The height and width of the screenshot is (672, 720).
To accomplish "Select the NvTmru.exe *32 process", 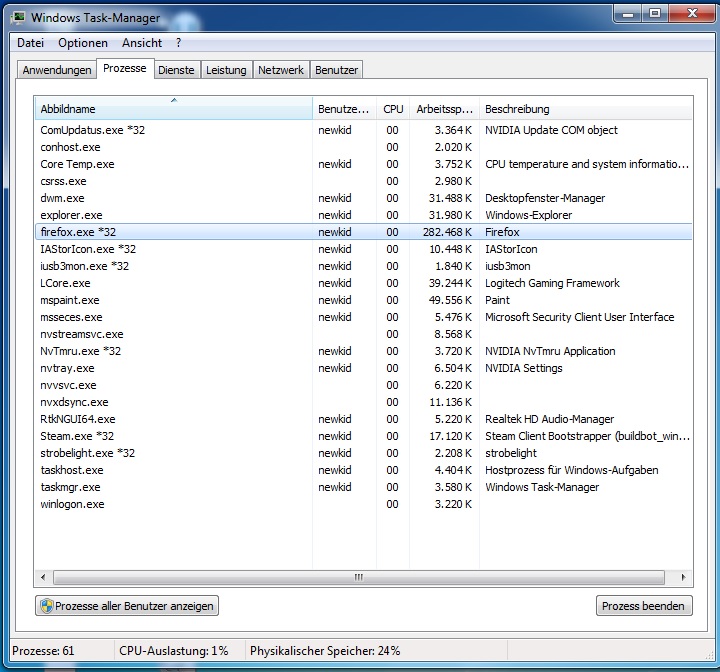I will pyautogui.click(x=364, y=351).
